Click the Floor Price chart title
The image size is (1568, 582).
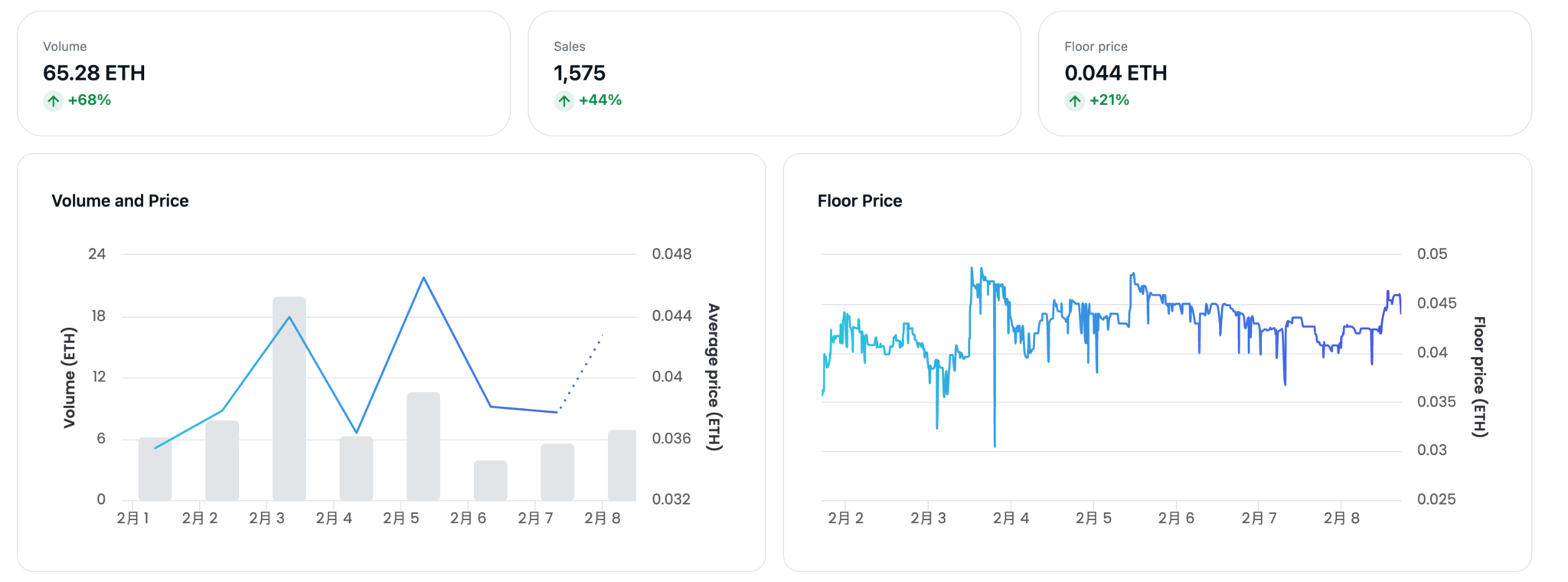pos(860,201)
